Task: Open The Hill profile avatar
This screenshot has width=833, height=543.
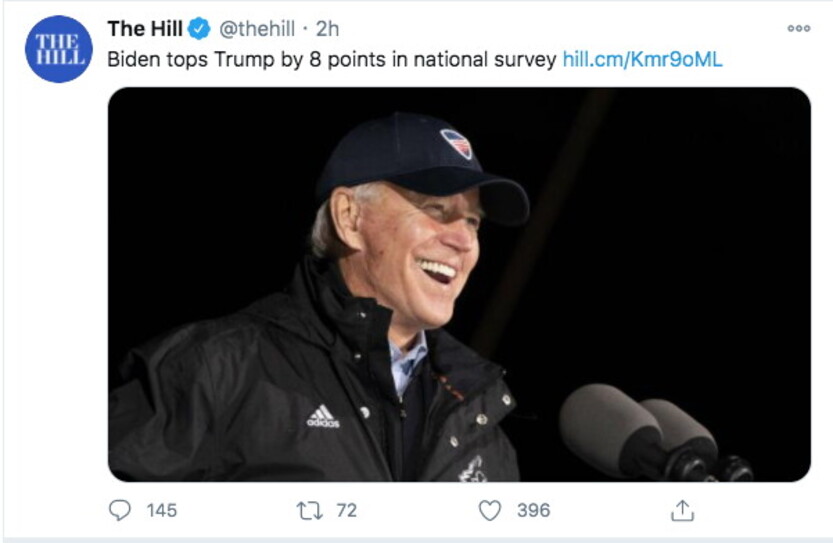Action: (x=58, y=49)
